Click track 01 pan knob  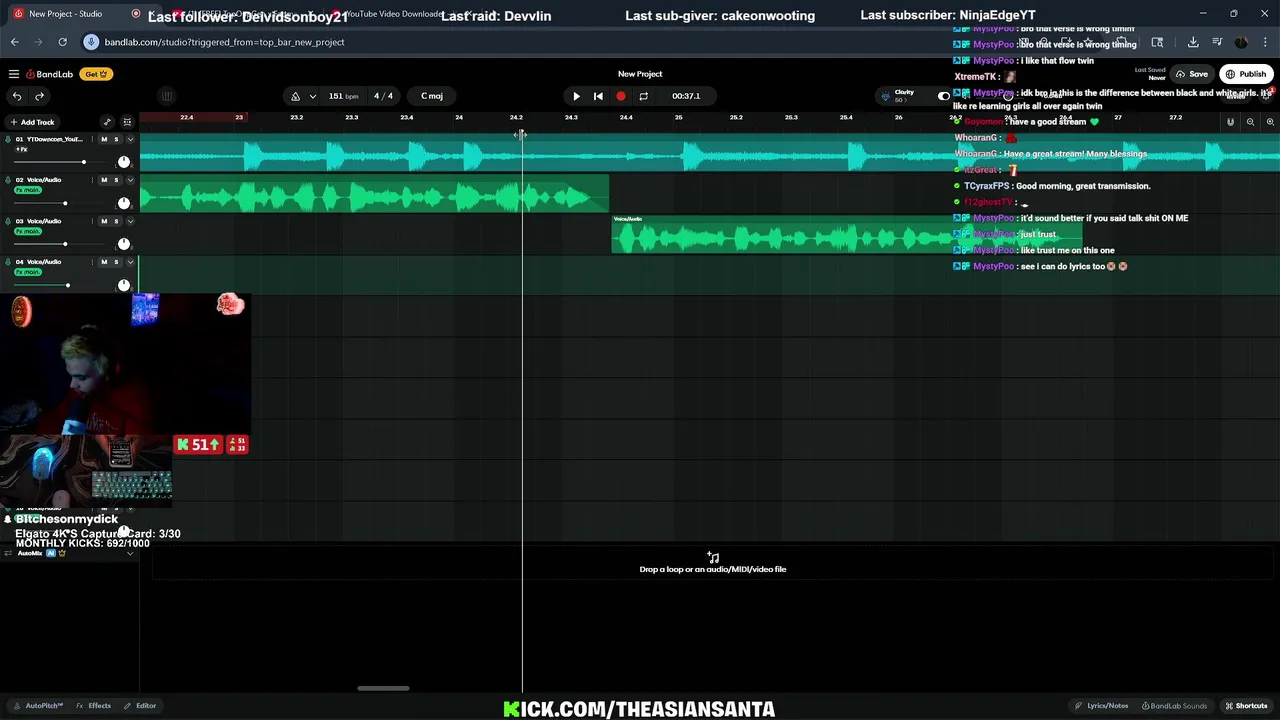click(123, 162)
